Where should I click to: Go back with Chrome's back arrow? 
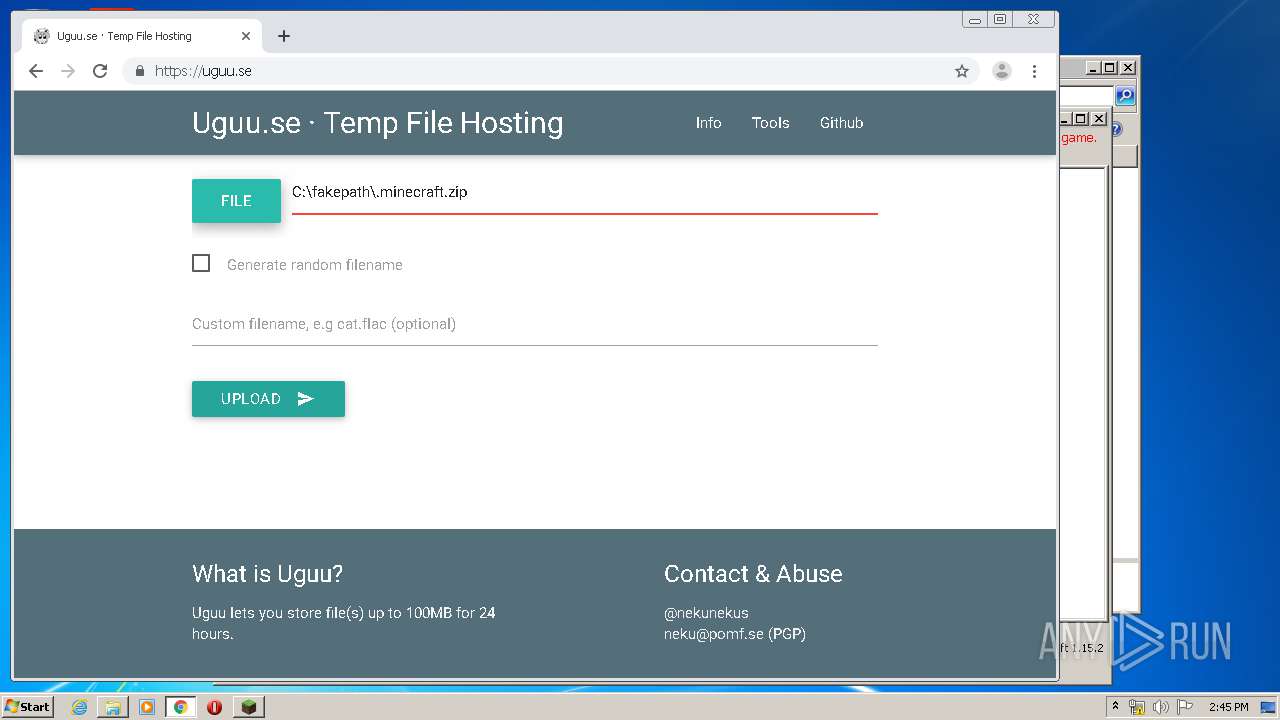36,71
